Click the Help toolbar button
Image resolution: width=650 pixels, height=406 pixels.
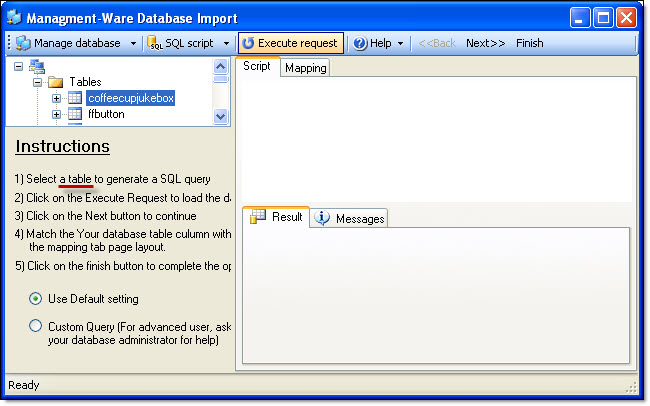tap(378, 43)
